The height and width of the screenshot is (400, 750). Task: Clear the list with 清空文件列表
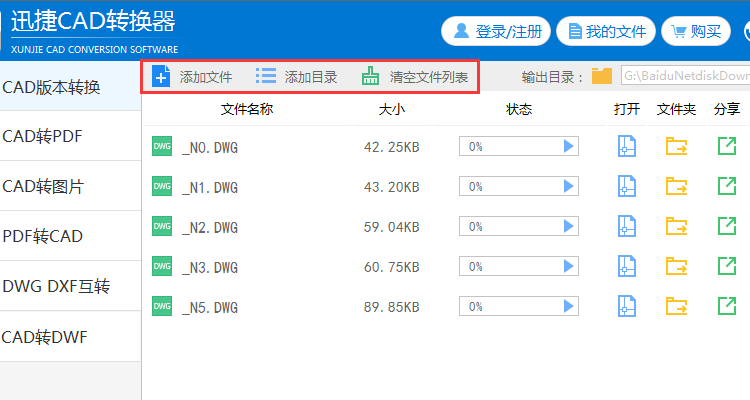tap(415, 77)
